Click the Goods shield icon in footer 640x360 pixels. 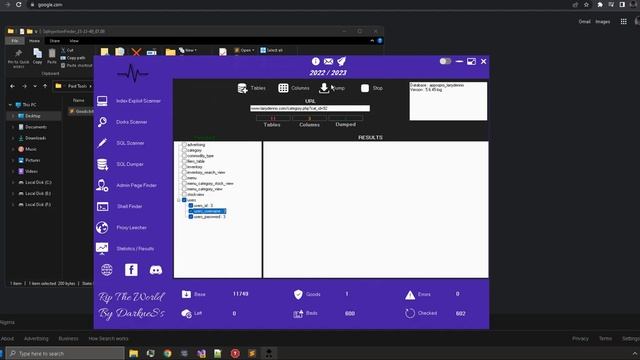coord(298,294)
